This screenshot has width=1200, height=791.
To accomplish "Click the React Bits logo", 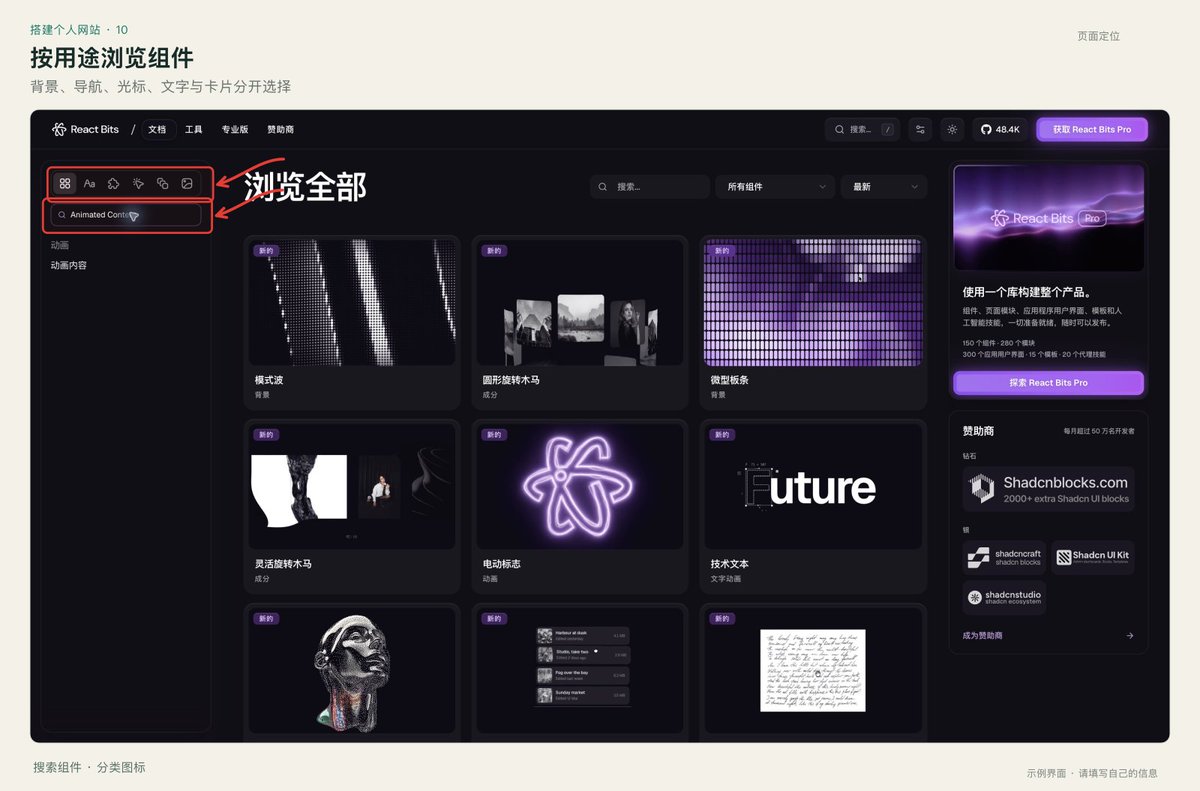I will point(85,129).
